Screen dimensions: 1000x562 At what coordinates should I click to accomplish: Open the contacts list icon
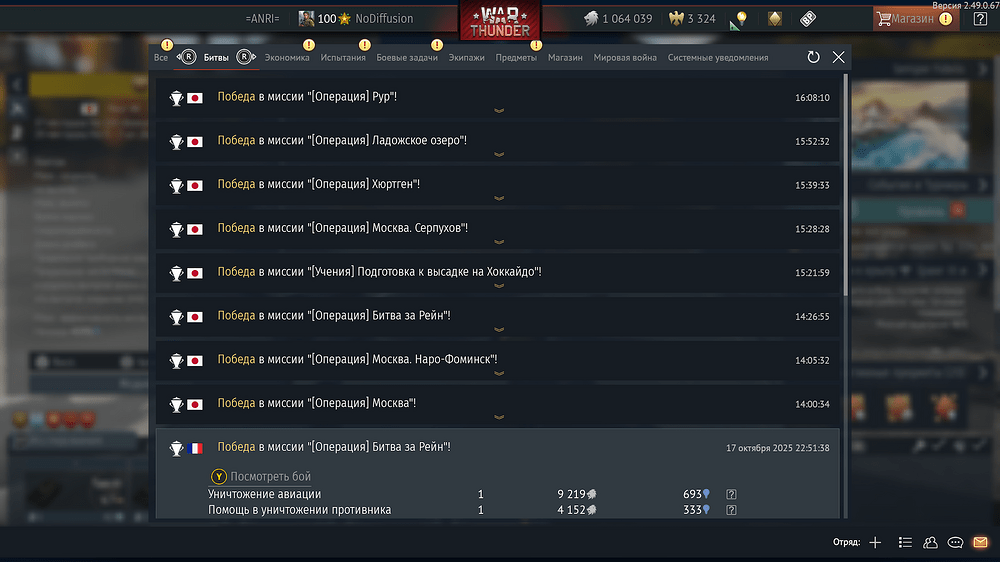pos(930,542)
